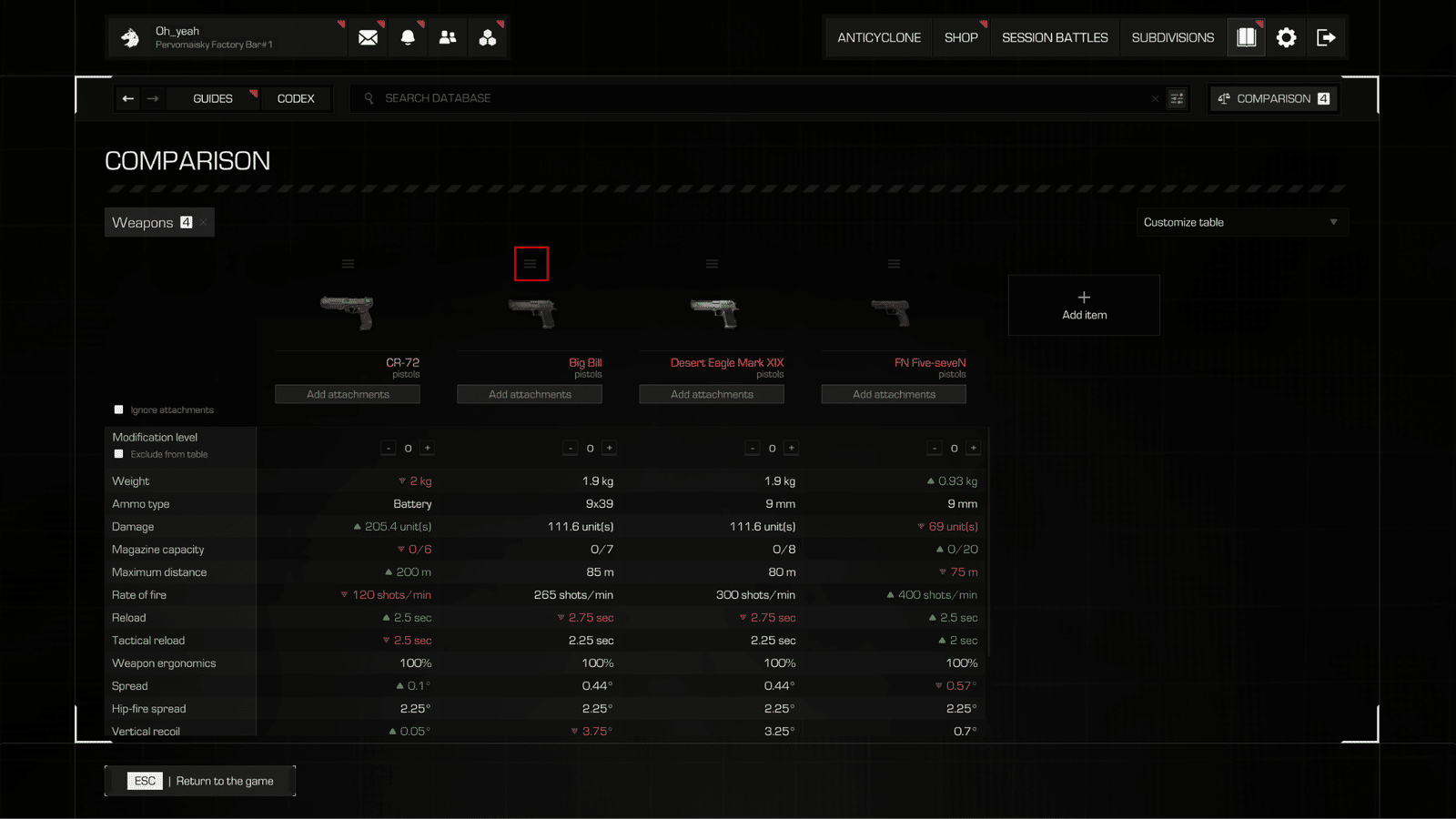Screen dimensions: 1456x819
Task: Decrease Desert Eagle modification level
Action: tap(753, 448)
